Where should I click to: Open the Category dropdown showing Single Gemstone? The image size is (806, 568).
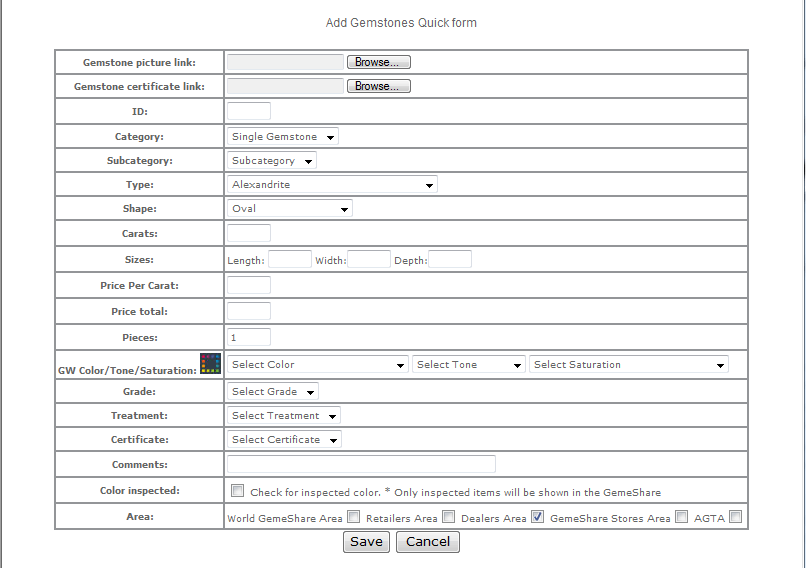pos(283,136)
